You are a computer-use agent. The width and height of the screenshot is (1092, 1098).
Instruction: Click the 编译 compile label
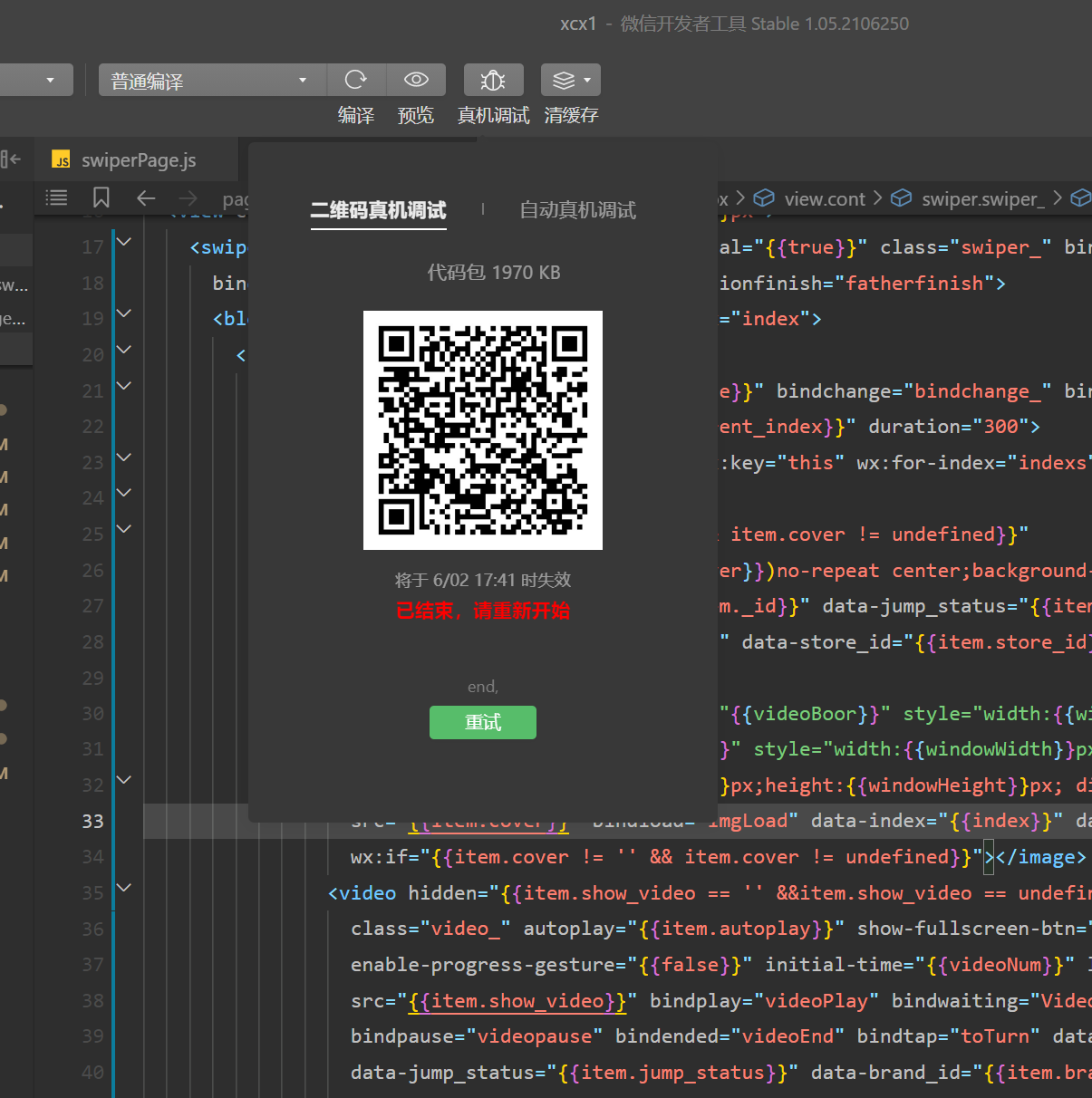coord(356,115)
